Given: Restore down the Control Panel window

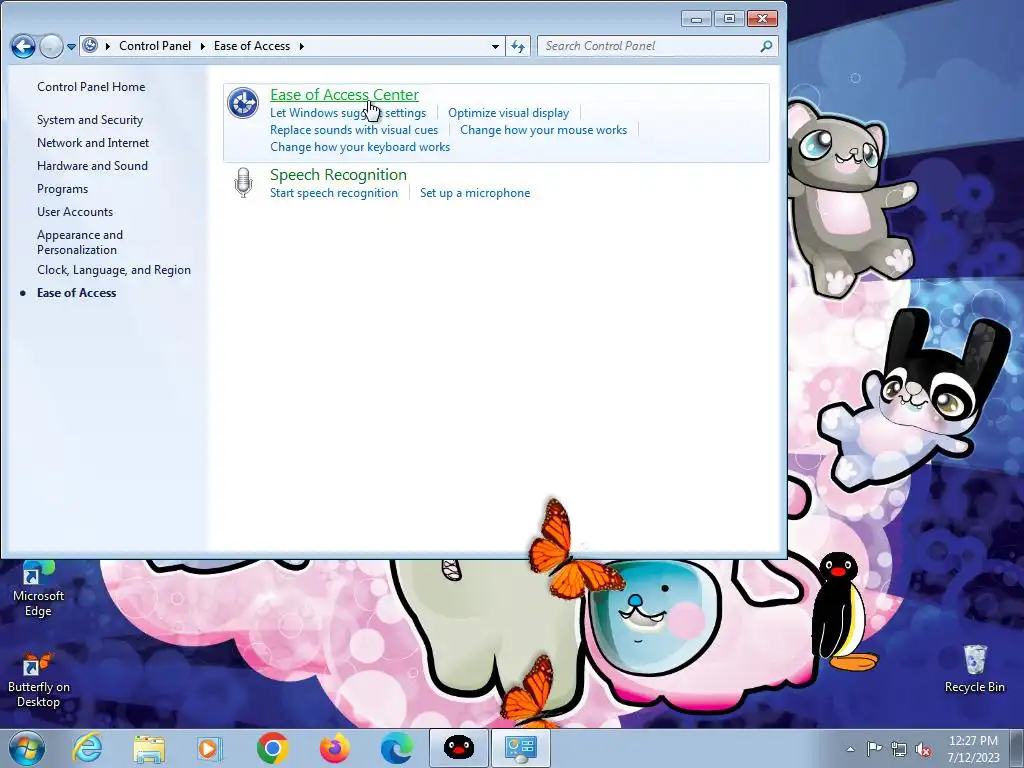Looking at the screenshot, I should [x=729, y=19].
